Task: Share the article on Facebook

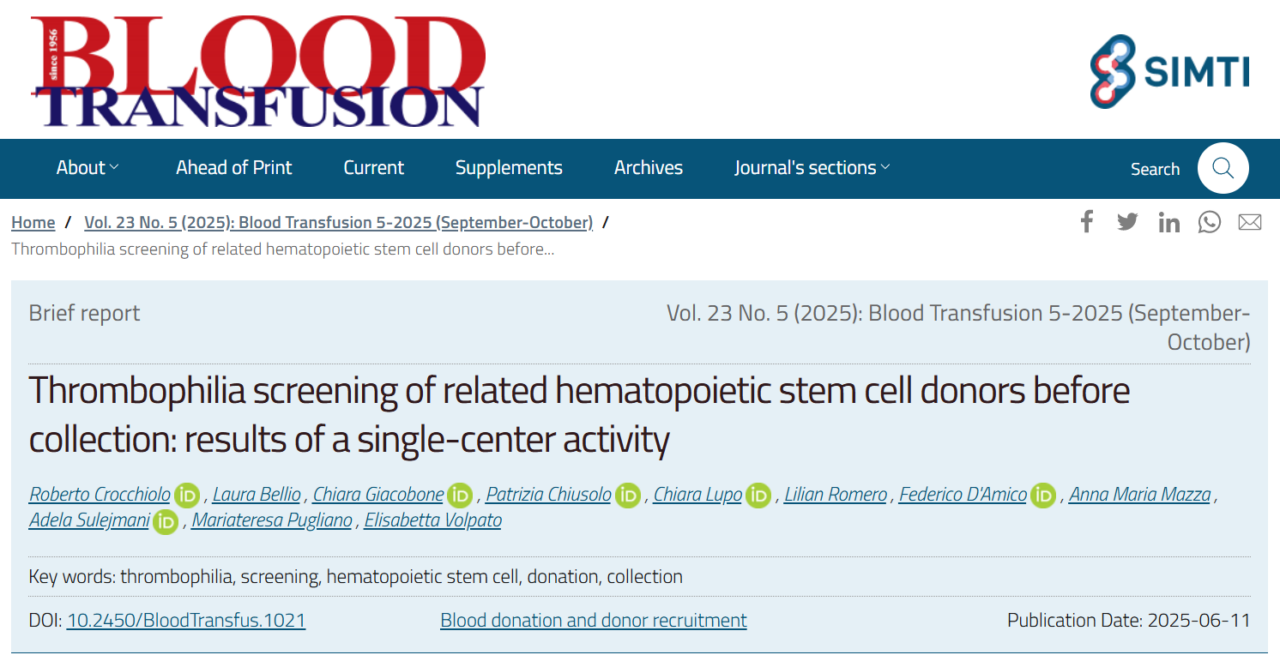Action: [x=1087, y=221]
